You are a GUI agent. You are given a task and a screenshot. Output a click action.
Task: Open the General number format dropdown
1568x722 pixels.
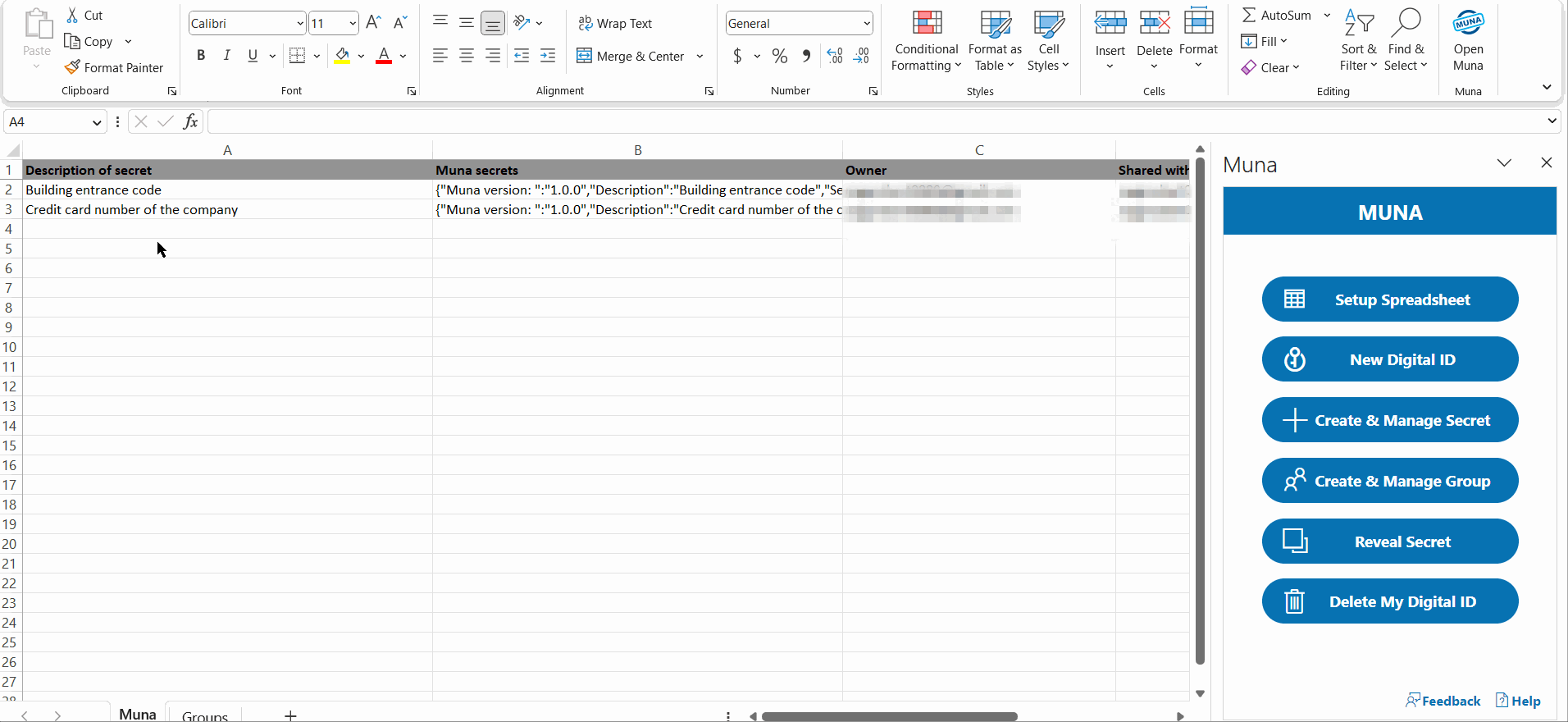(866, 23)
